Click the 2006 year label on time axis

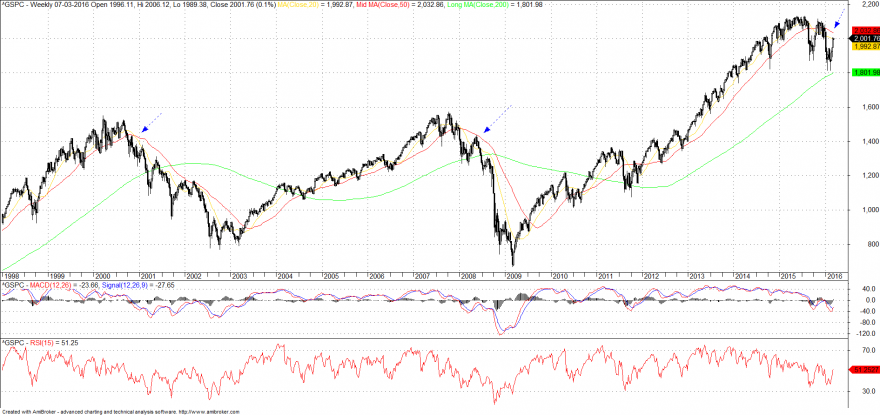tap(377, 277)
